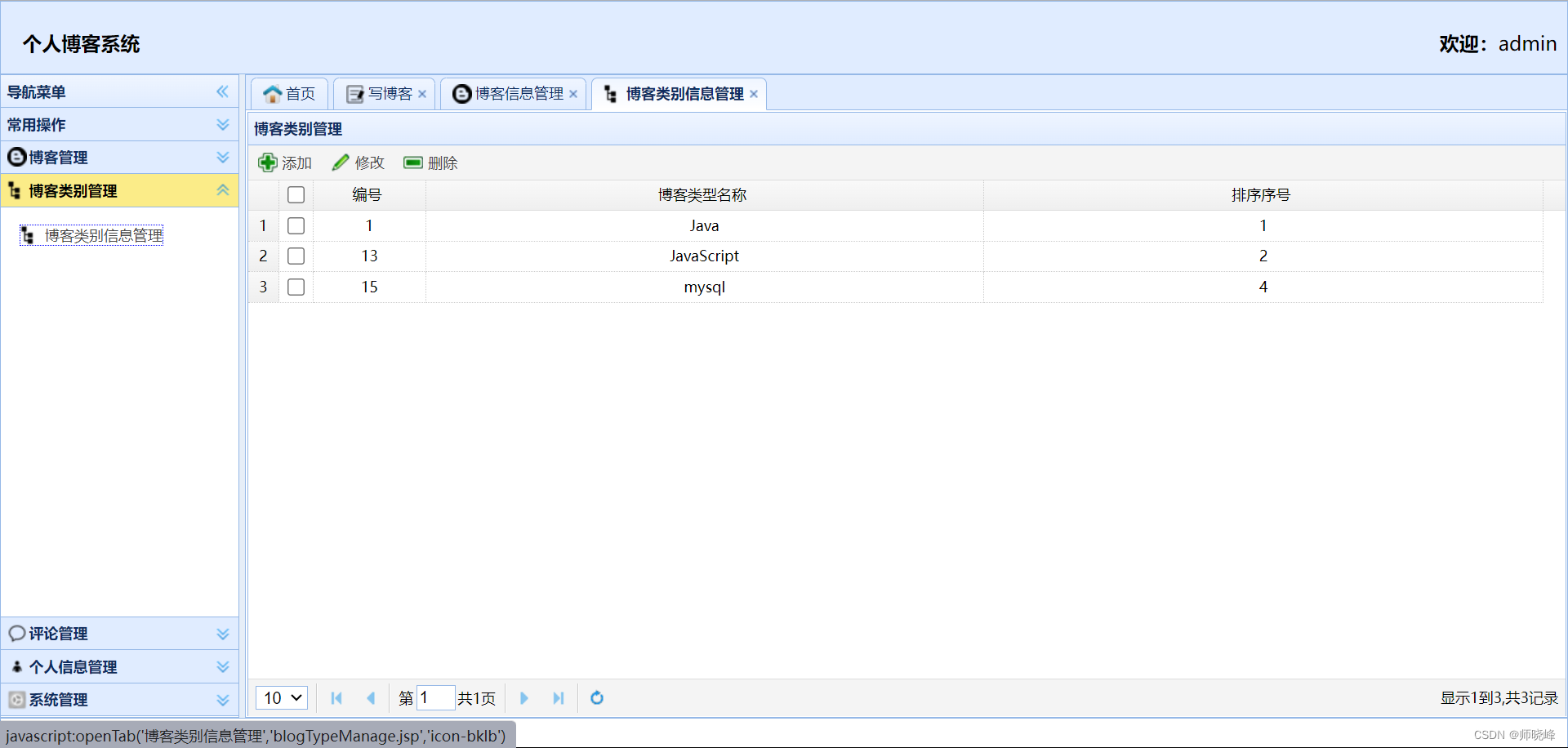Sort by the 编号 column header
This screenshot has height=748, width=1568.
[x=369, y=194]
